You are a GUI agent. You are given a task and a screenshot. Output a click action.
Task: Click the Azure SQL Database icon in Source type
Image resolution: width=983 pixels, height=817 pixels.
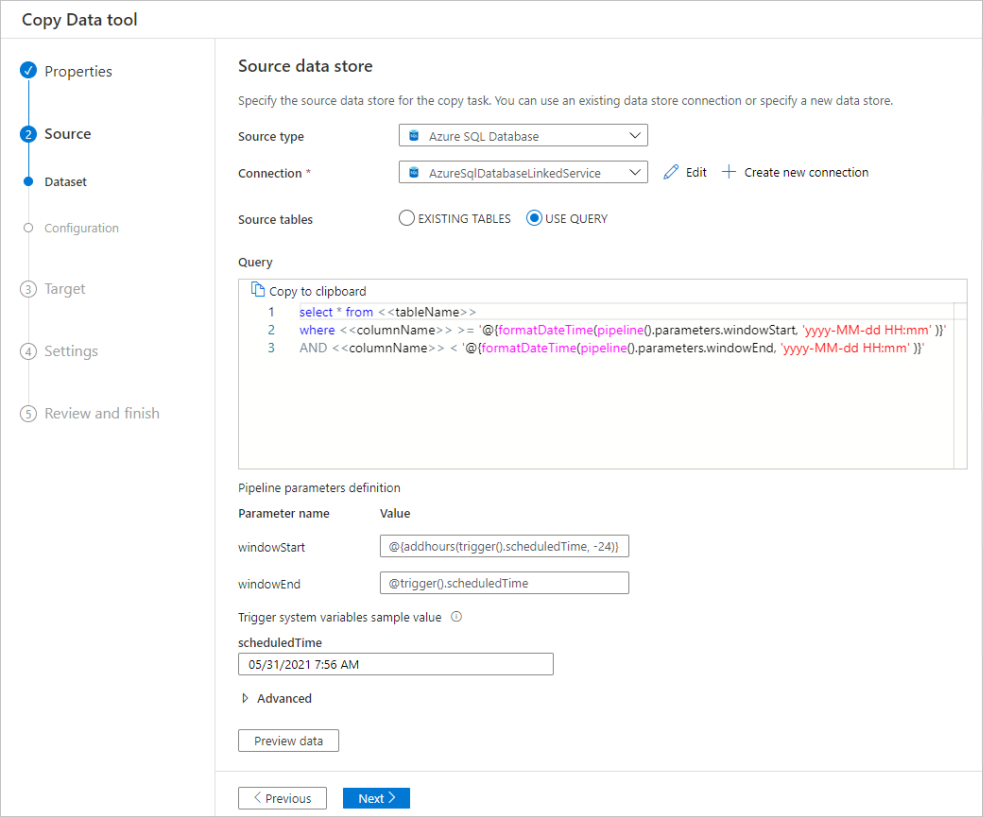click(413, 134)
